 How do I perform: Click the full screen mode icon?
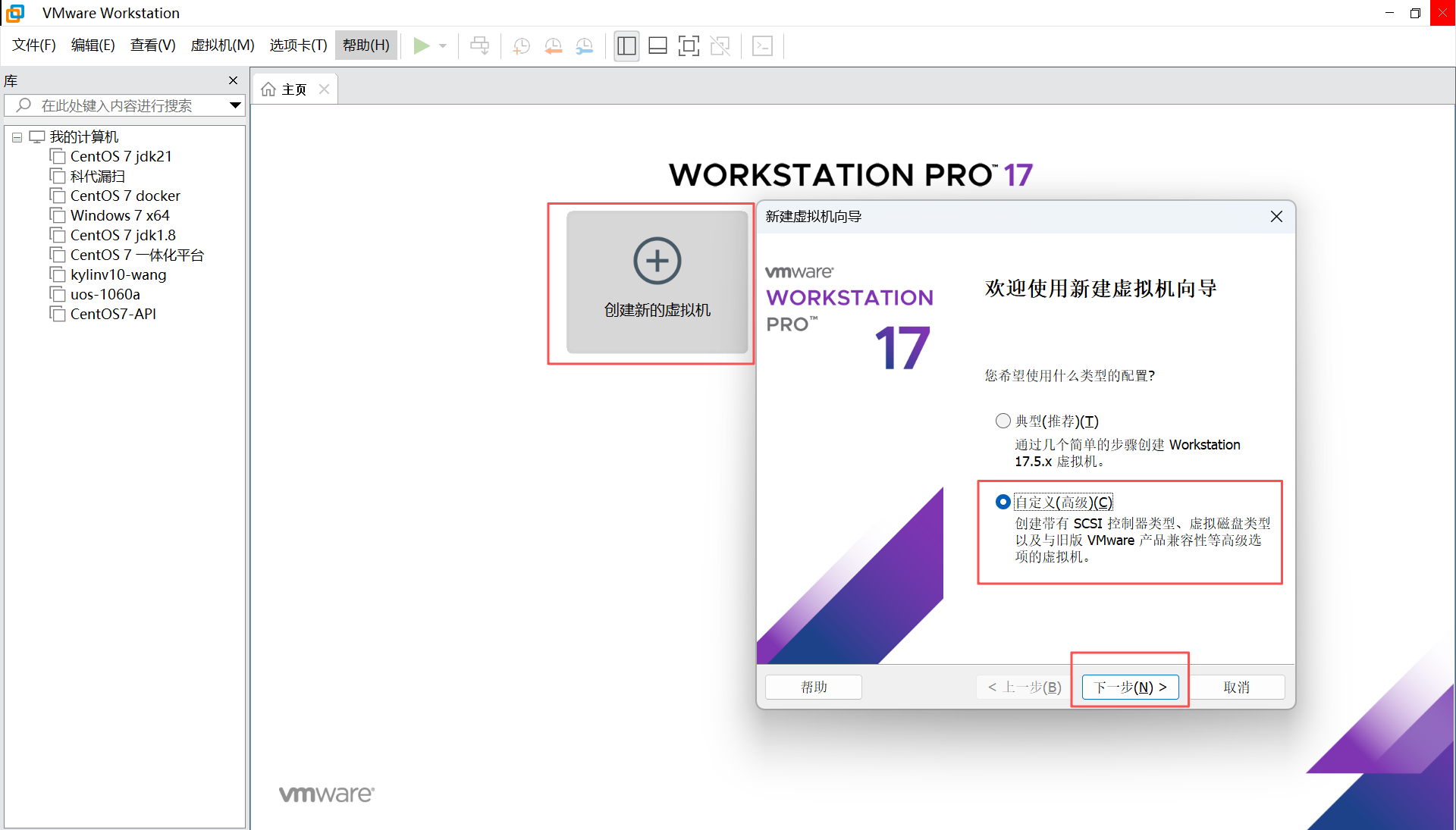[689, 46]
